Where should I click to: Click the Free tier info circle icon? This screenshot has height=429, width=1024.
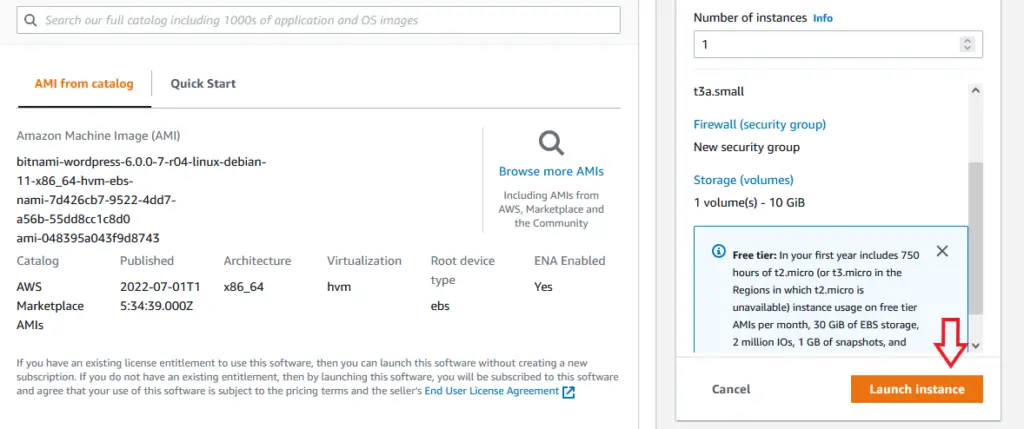pos(718,251)
